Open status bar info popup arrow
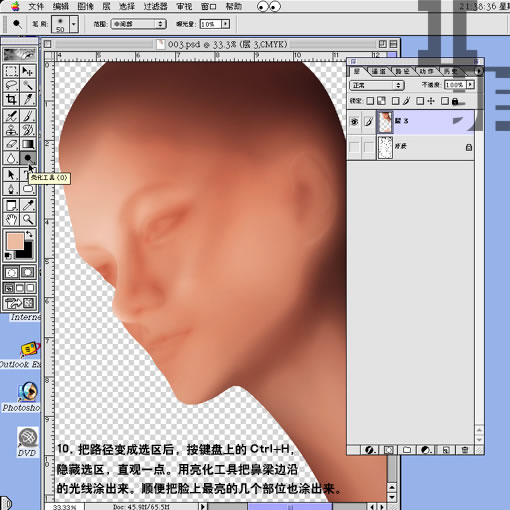The height and width of the screenshot is (510, 510). [x=202, y=506]
